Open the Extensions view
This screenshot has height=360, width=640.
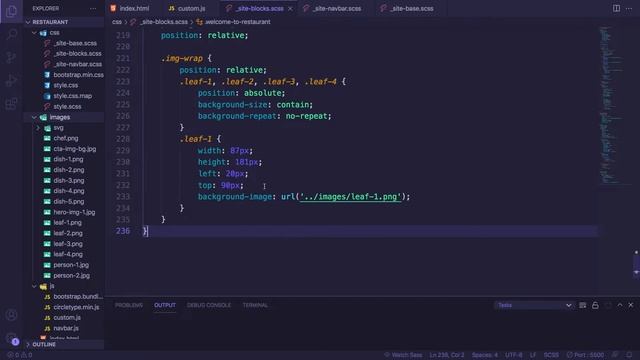11,104
